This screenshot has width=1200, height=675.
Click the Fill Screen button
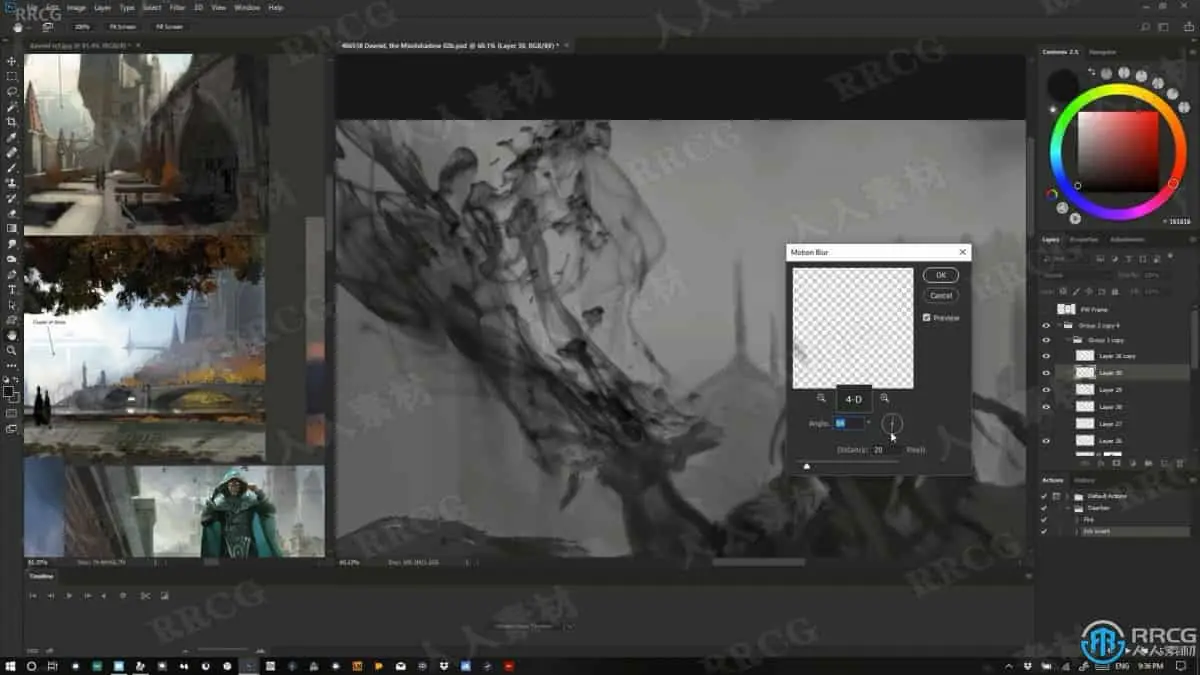pos(168,27)
